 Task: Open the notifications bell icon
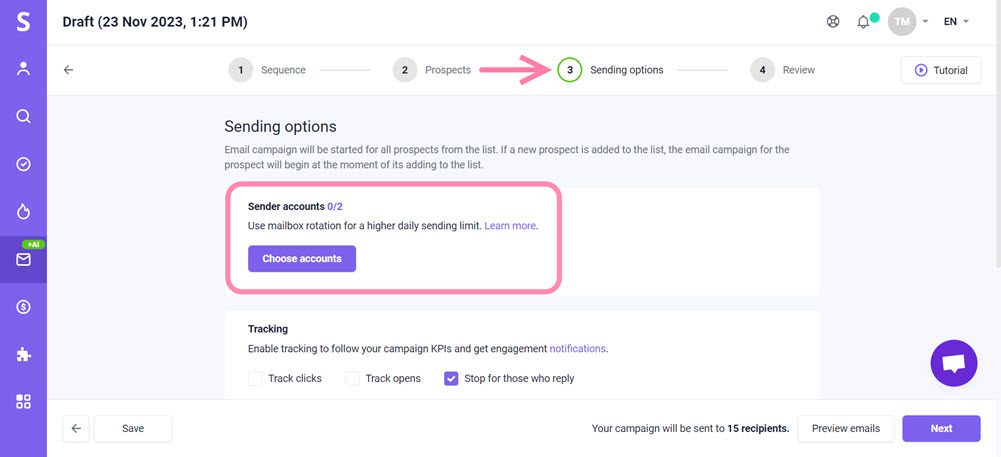pos(863,22)
